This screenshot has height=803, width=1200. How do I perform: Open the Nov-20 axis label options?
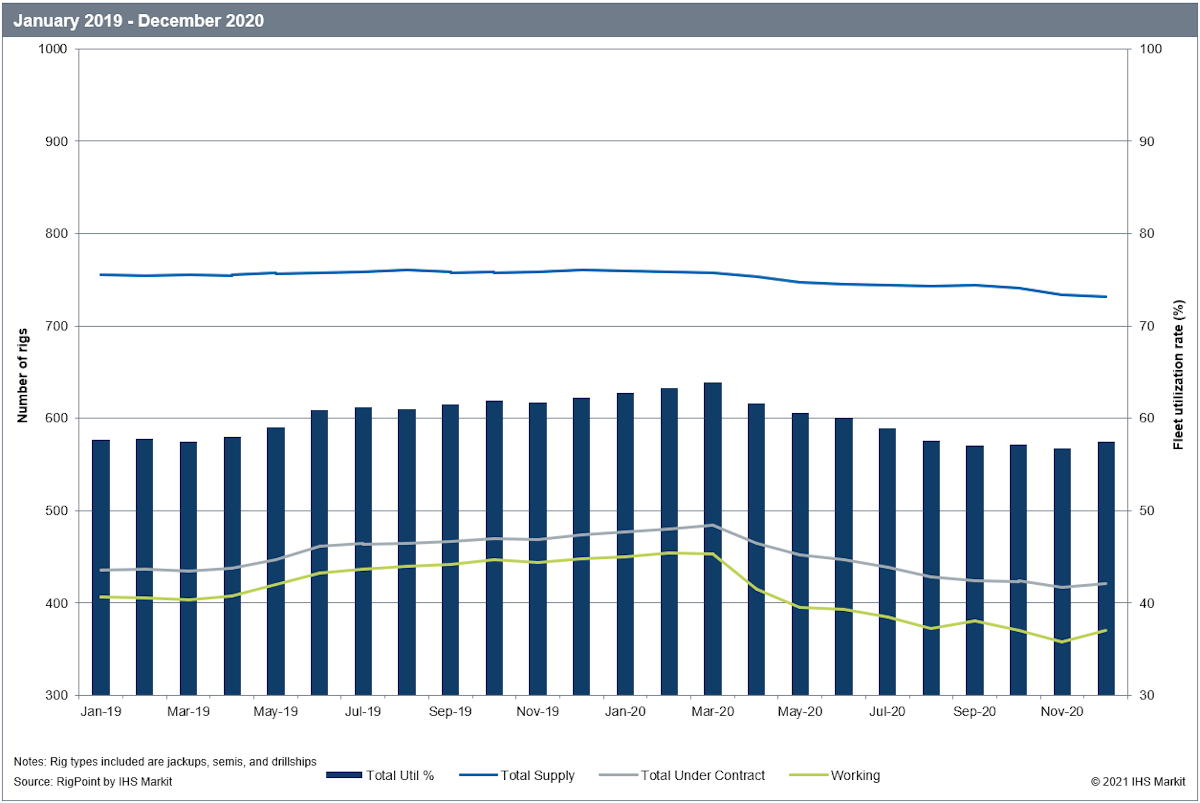(x=1064, y=710)
